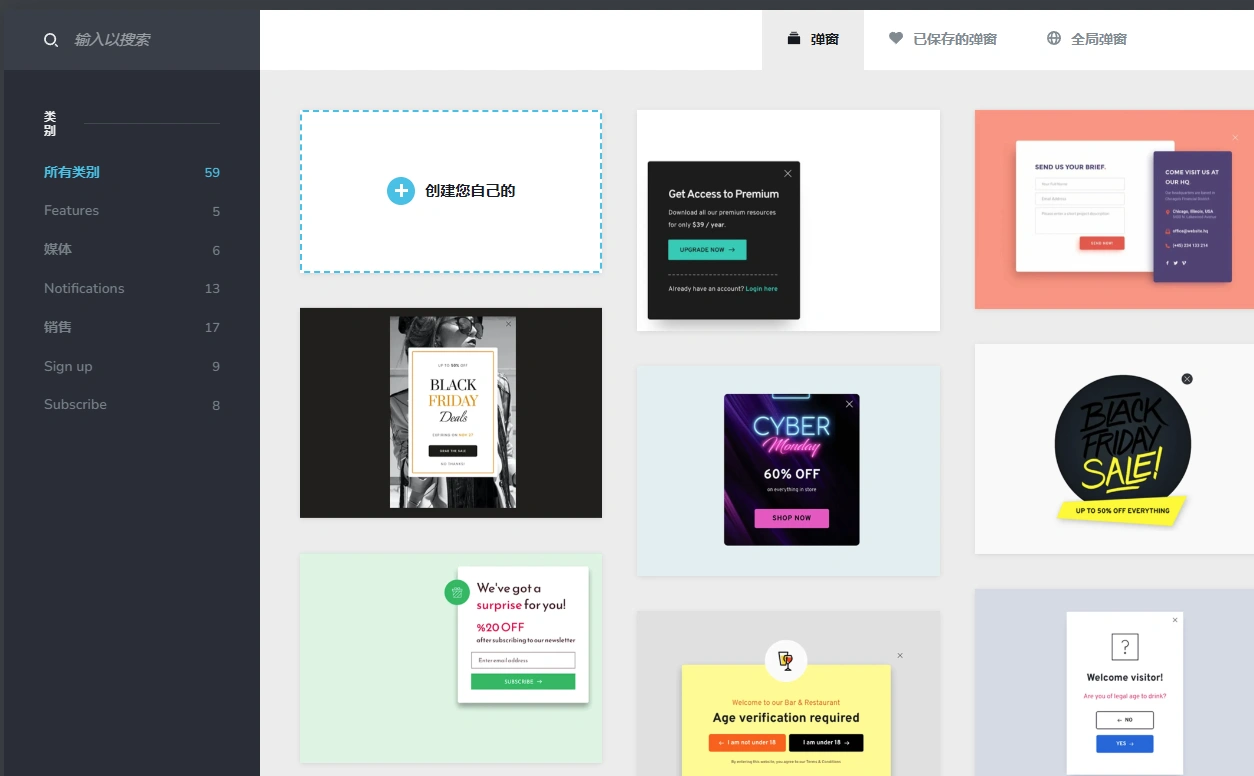1254x776 pixels.
Task: Click the plus icon to create your own popup
Action: coord(401,190)
